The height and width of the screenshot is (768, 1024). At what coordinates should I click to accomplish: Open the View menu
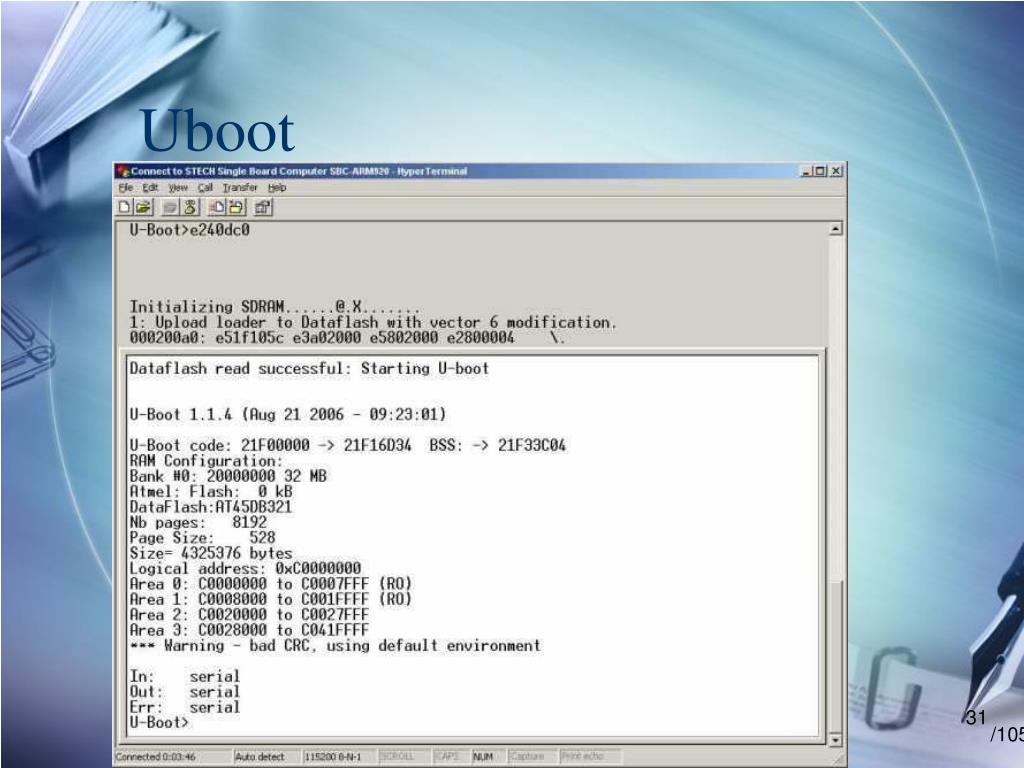[178, 187]
